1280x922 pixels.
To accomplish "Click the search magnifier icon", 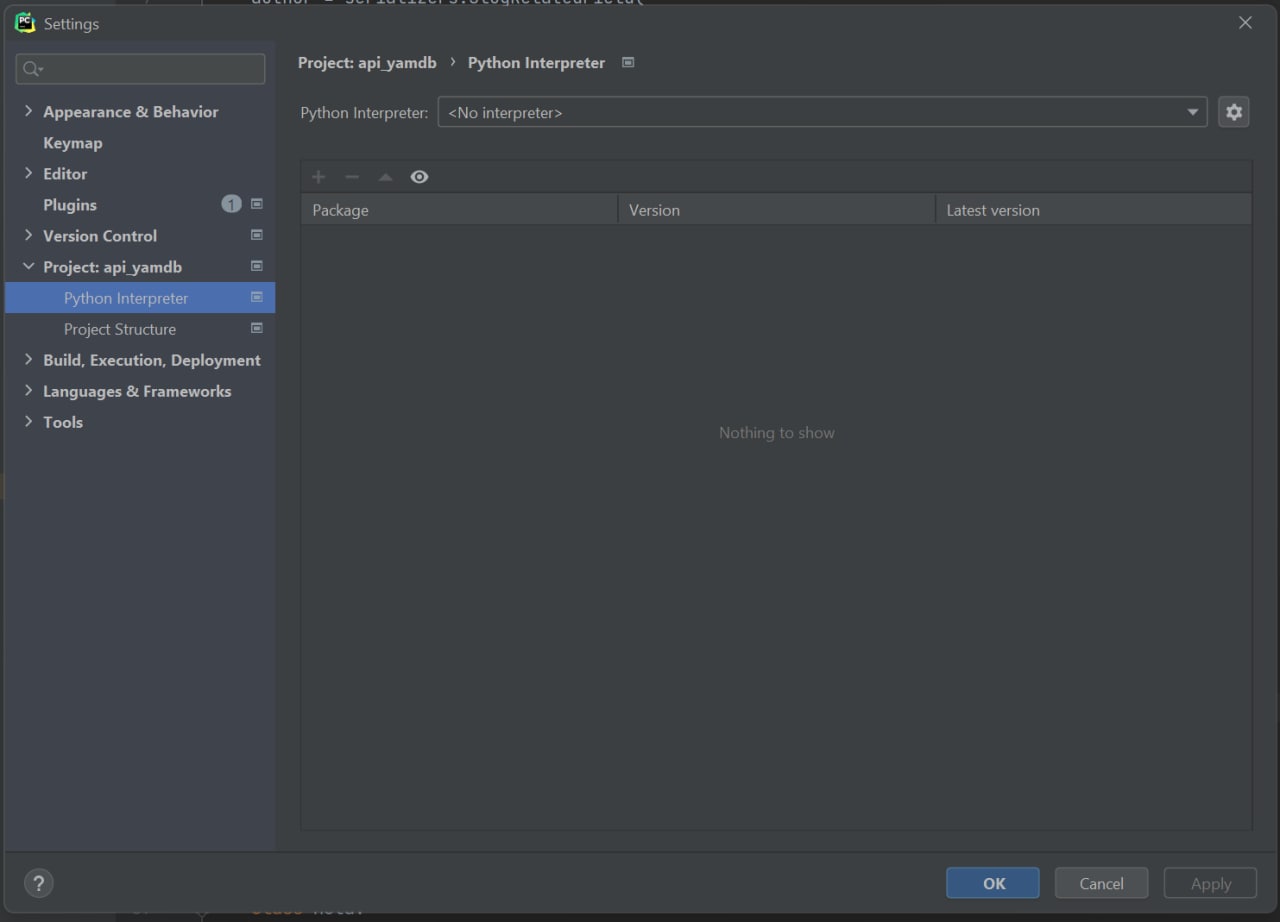I will 32,69.
